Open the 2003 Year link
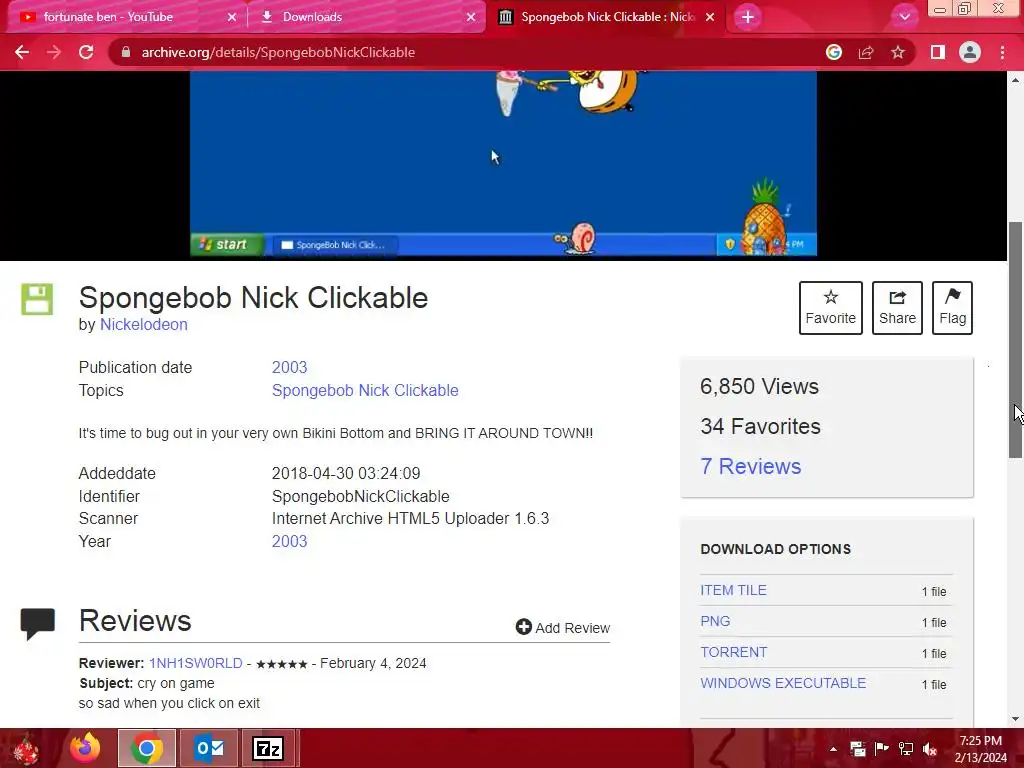 pyautogui.click(x=289, y=541)
